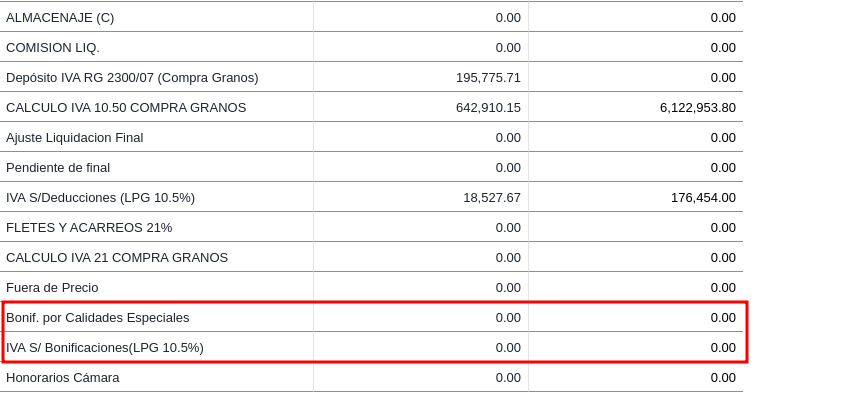Click the 18,527.67 value cell
The width and height of the screenshot is (841, 401).
click(x=492, y=197)
